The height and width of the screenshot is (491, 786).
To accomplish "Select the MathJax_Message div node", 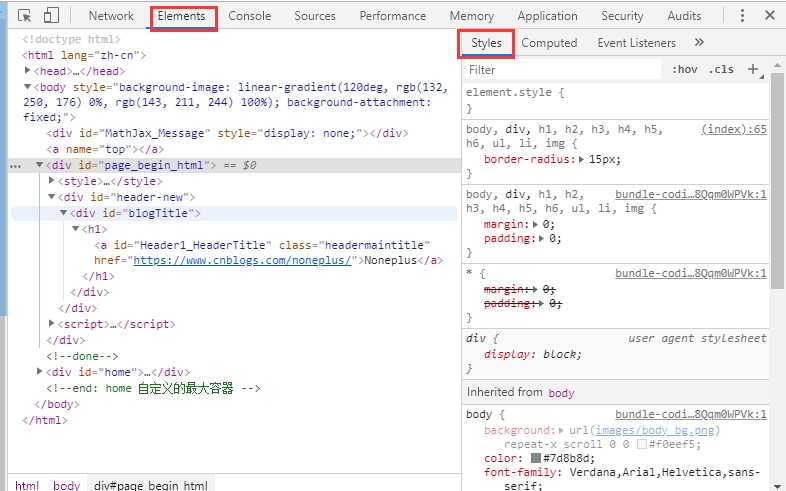I will point(227,133).
